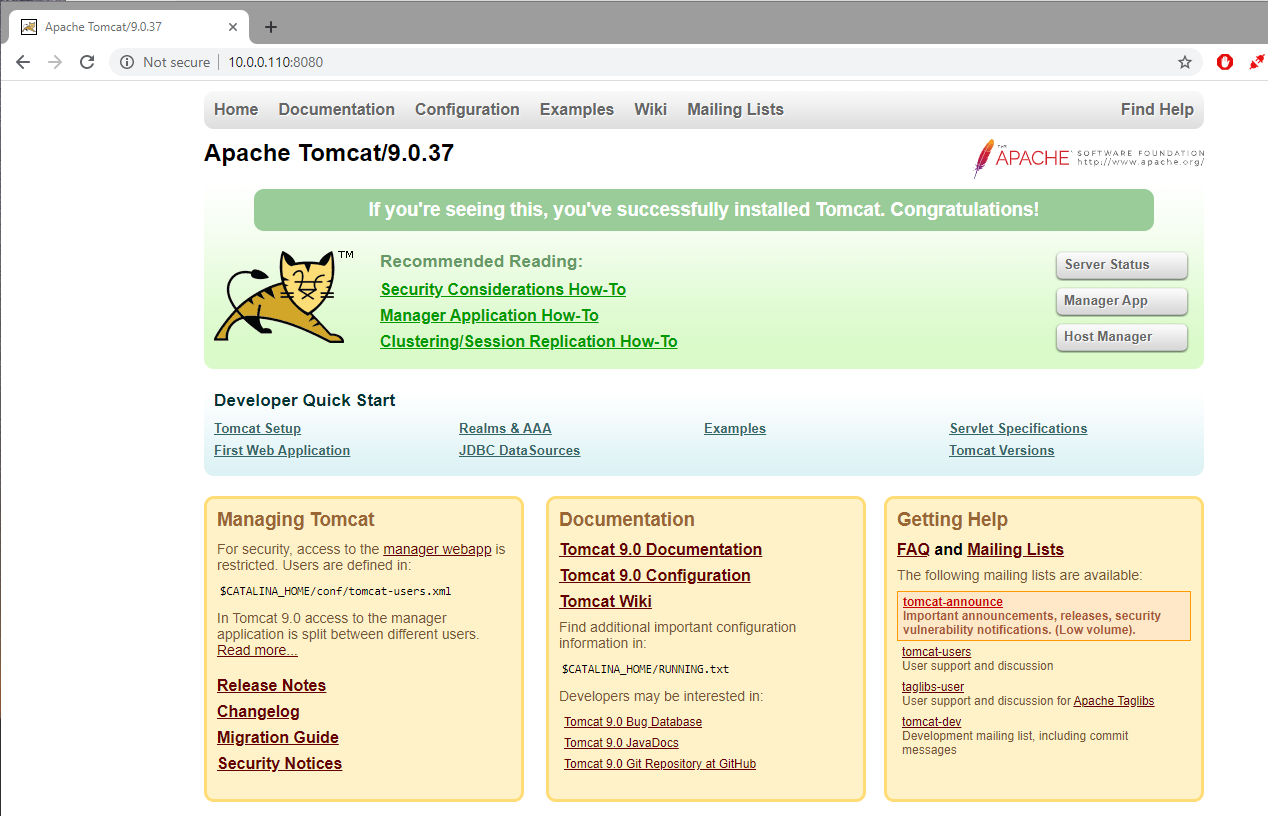
Task: Open a new tab with the plus button
Action: pyautogui.click(x=271, y=27)
